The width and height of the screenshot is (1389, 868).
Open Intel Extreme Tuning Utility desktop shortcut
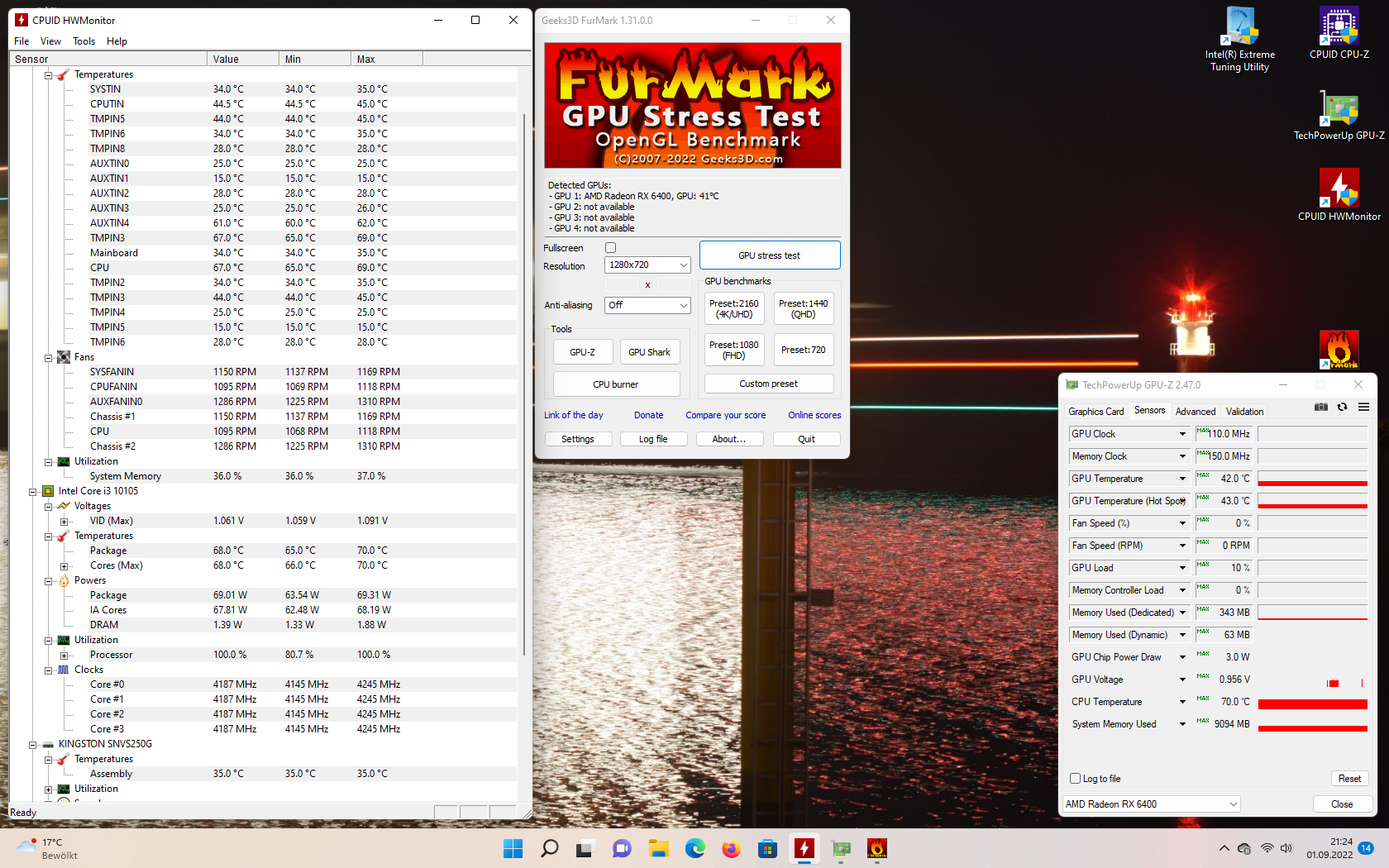point(1239,39)
